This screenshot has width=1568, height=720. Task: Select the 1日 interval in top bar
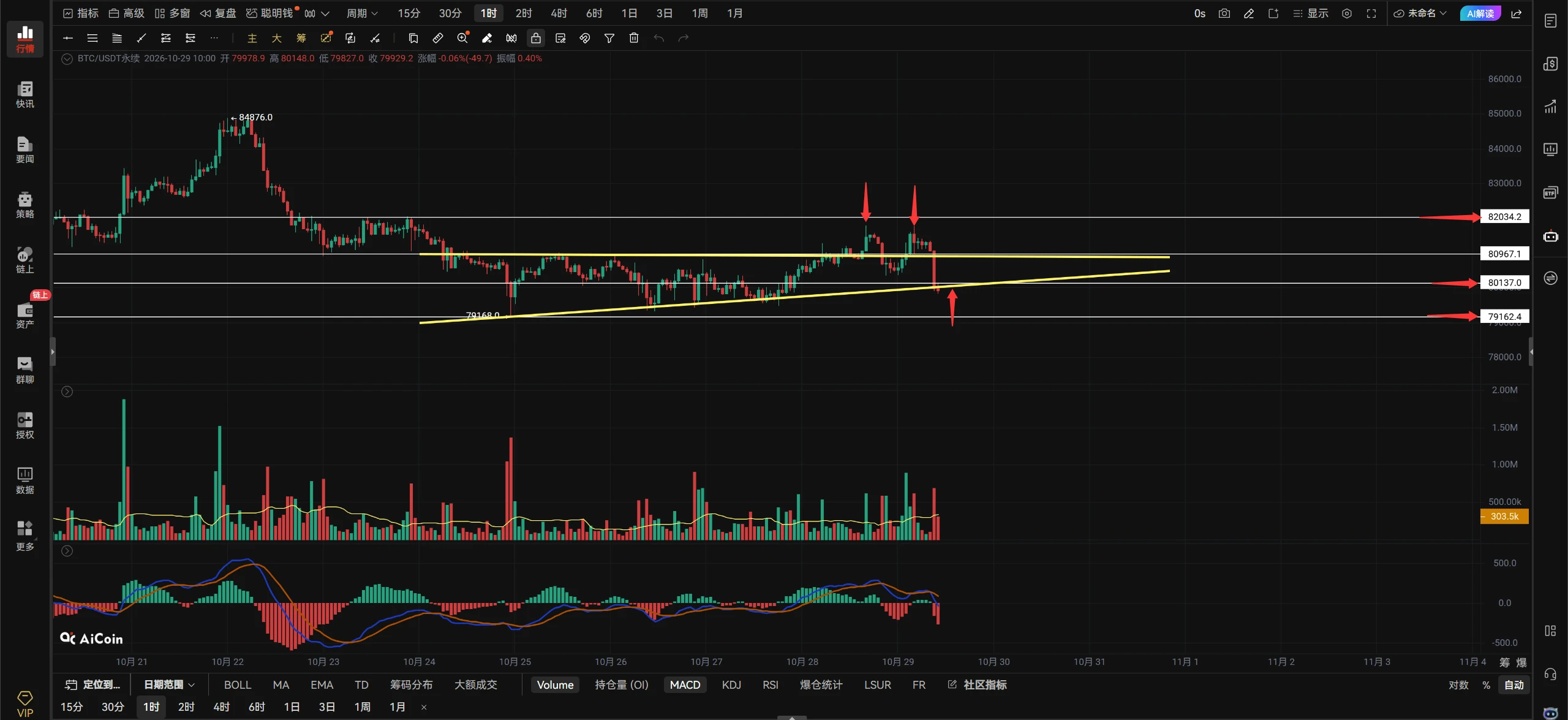pos(629,13)
